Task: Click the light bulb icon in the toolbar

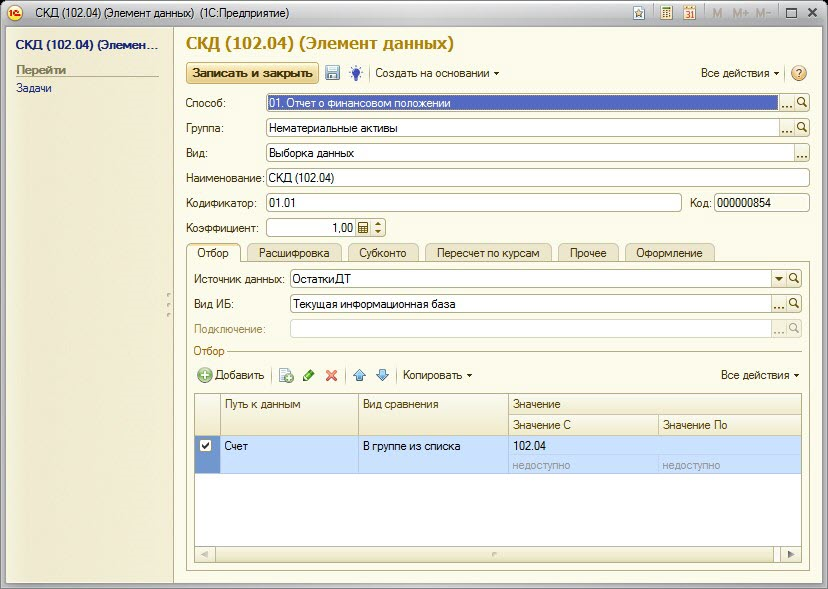Action: (355, 73)
